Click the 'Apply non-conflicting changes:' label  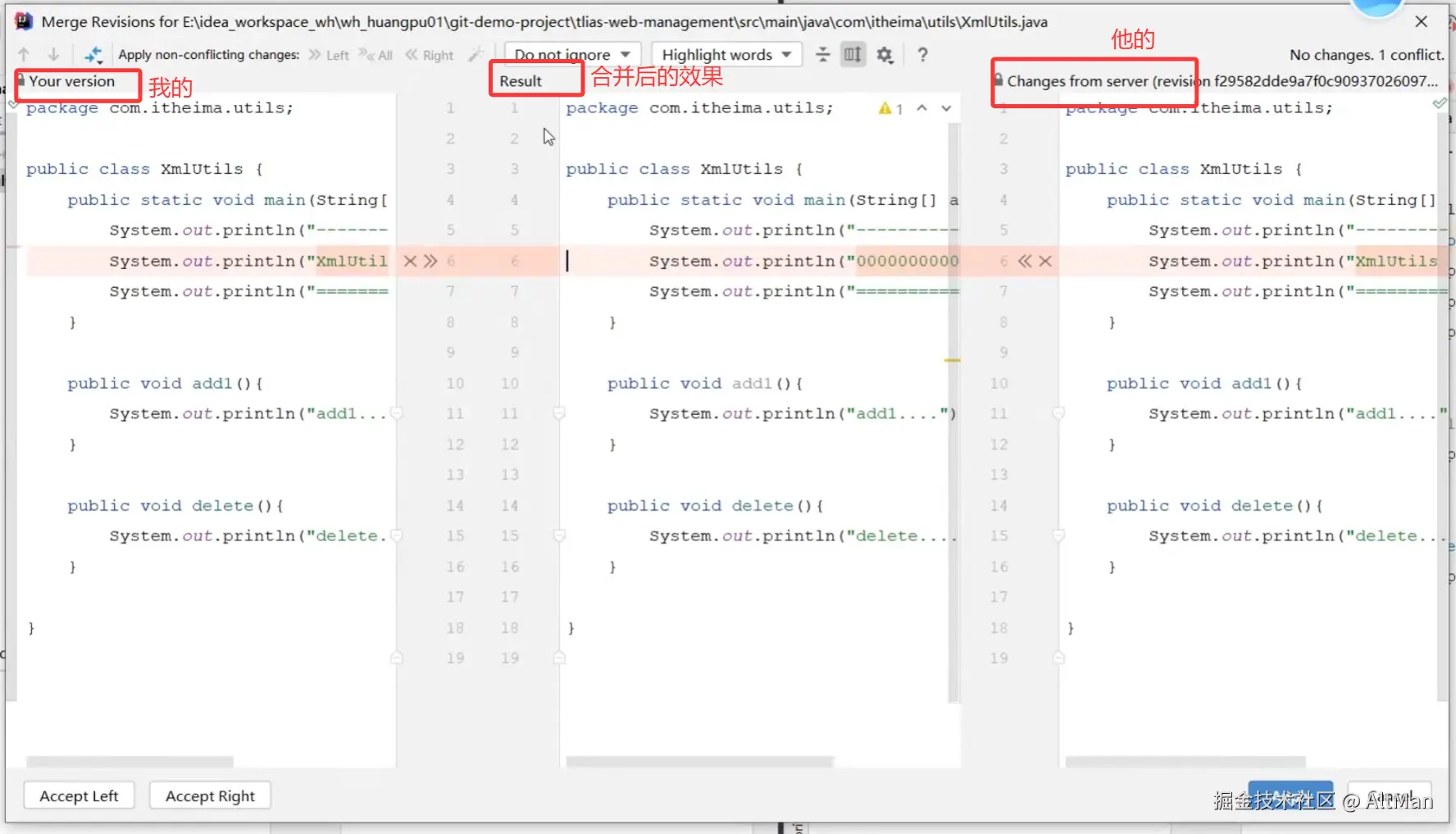click(209, 55)
